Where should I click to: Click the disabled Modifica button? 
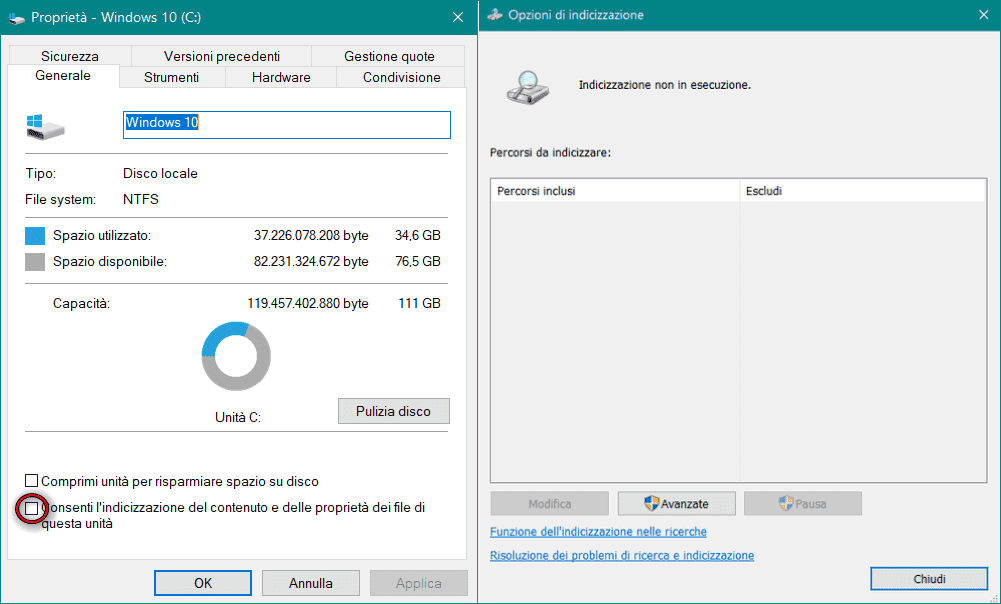550,504
